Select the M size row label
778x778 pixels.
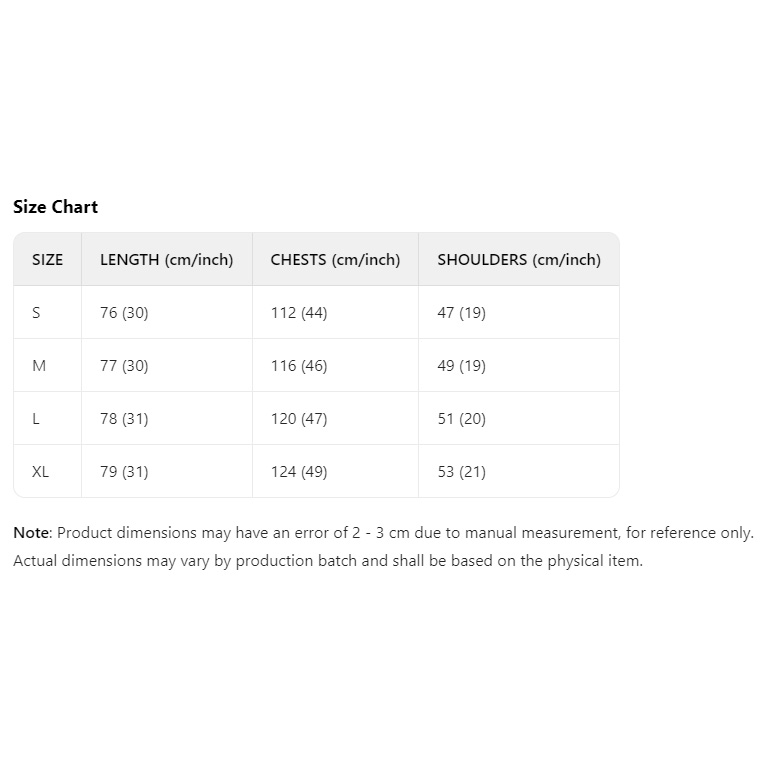coord(39,366)
